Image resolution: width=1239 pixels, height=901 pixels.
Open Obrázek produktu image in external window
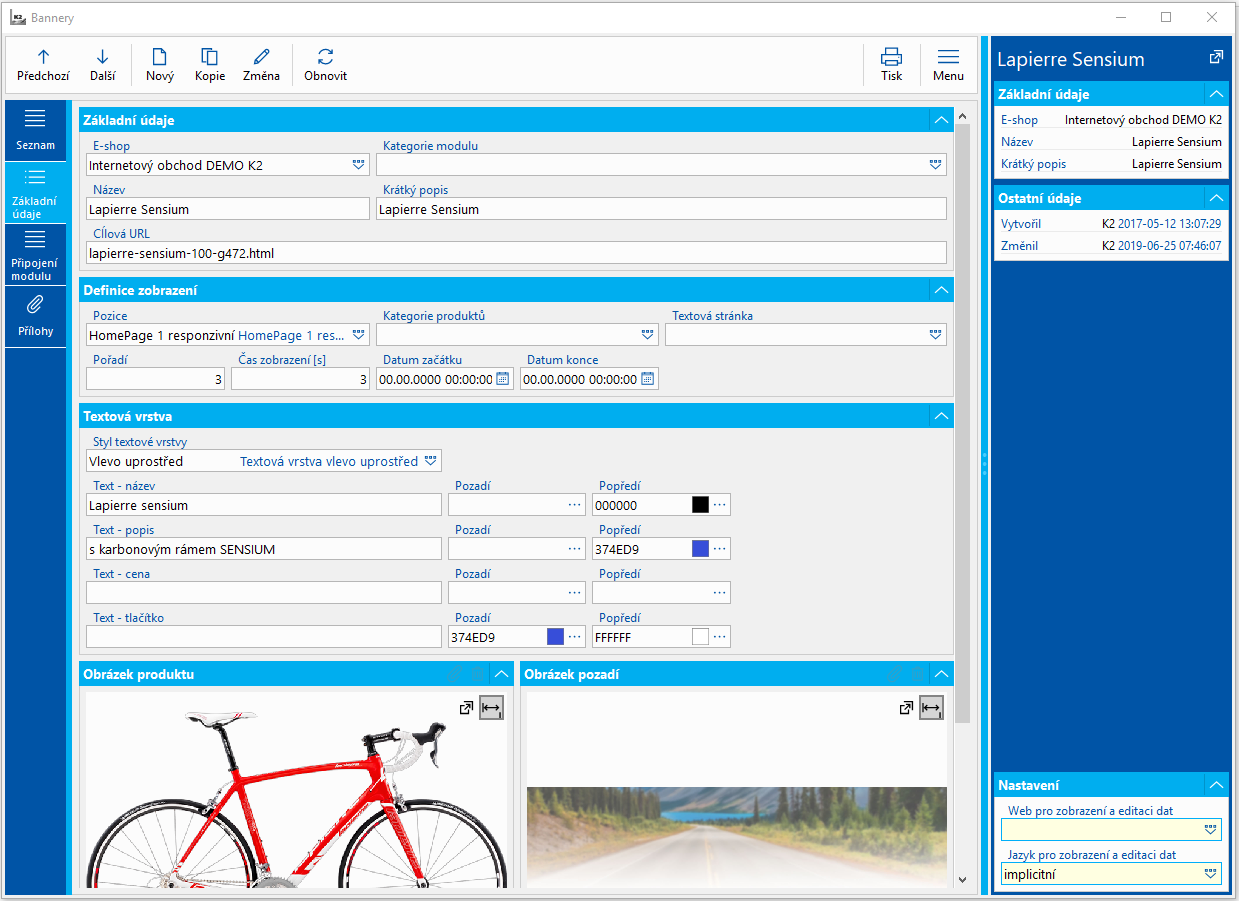point(466,708)
